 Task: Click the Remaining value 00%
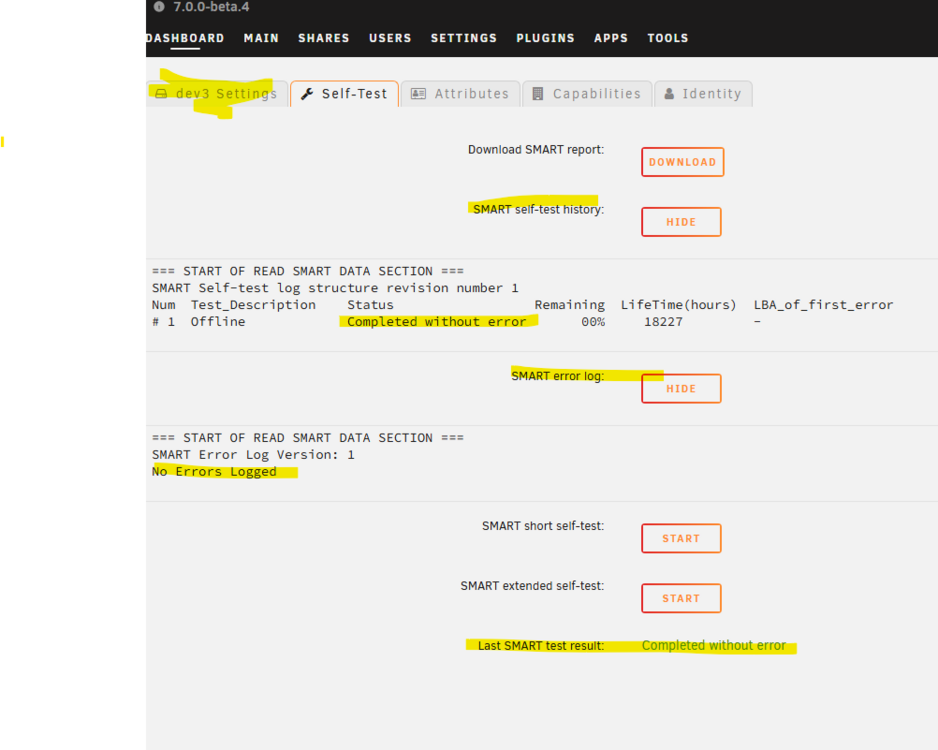[x=593, y=322]
